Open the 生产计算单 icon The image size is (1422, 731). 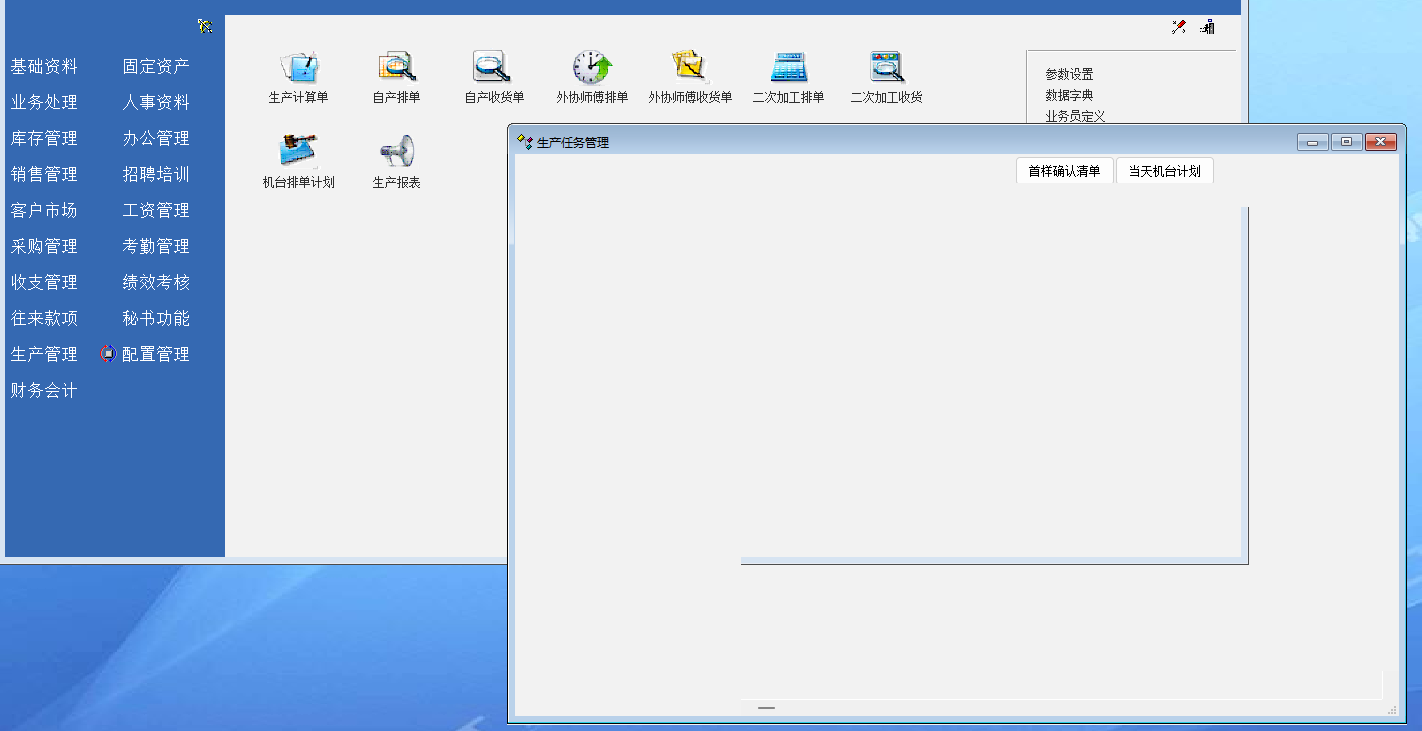click(298, 68)
